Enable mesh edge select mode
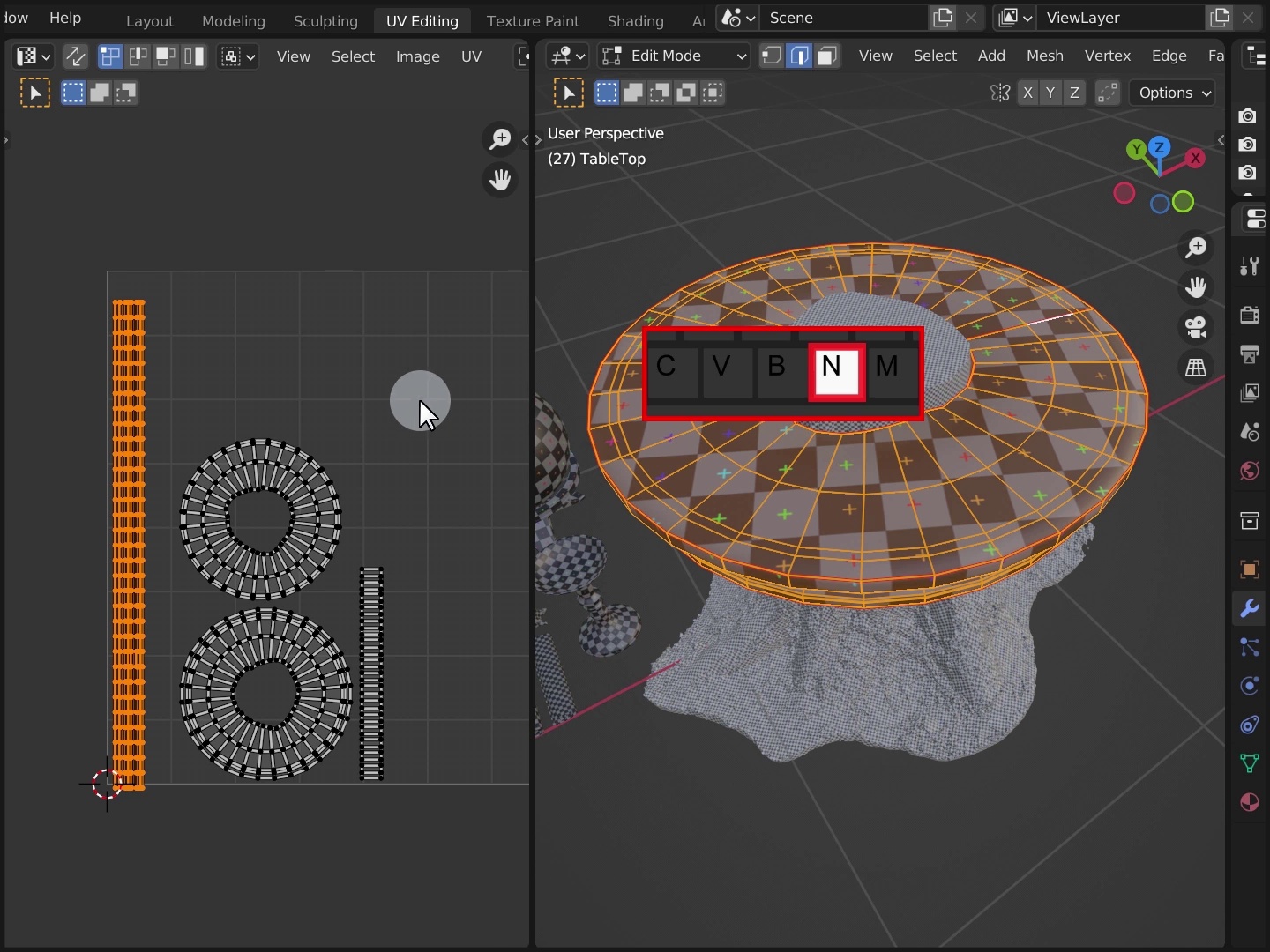Image resolution: width=1270 pixels, height=952 pixels. [800, 56]
